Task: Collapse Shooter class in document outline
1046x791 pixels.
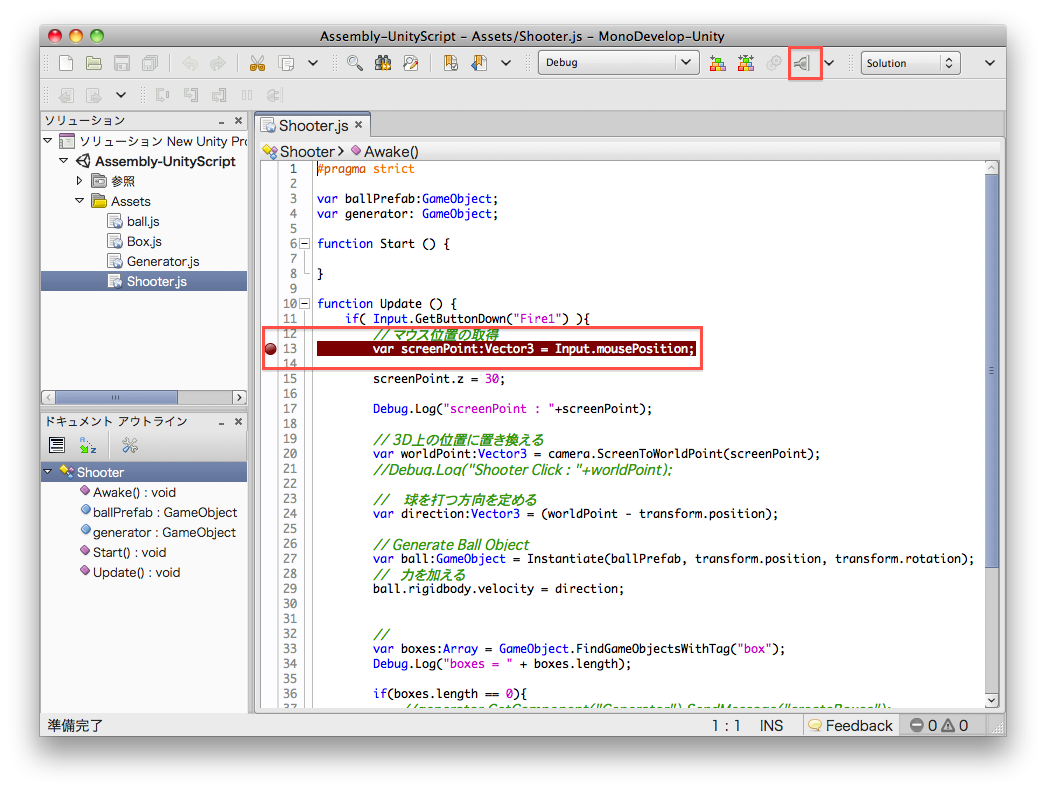Action: [x=48, y=472]
